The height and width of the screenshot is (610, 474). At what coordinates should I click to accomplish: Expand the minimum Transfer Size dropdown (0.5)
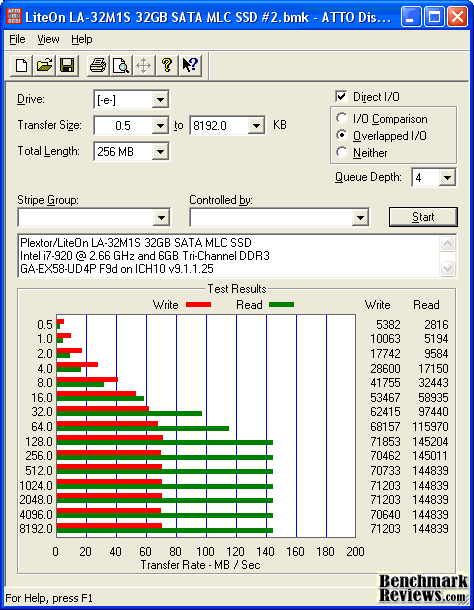pyautogui.click(x=160, y=126)
